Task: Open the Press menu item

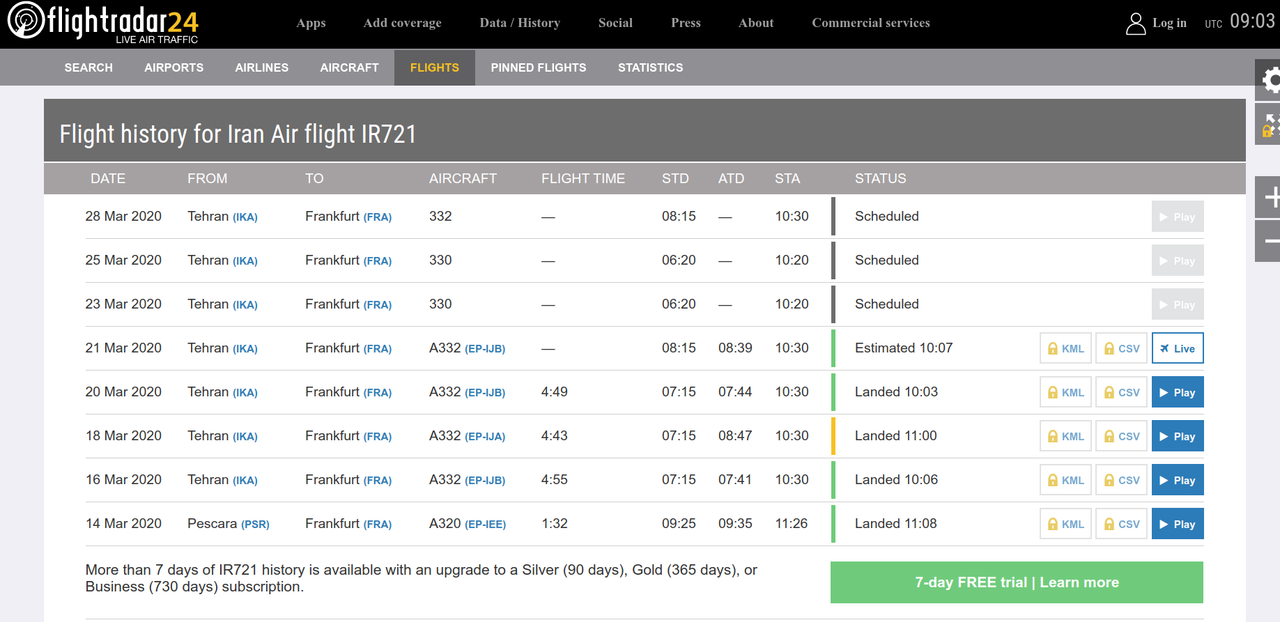Action: click(686, 23)
